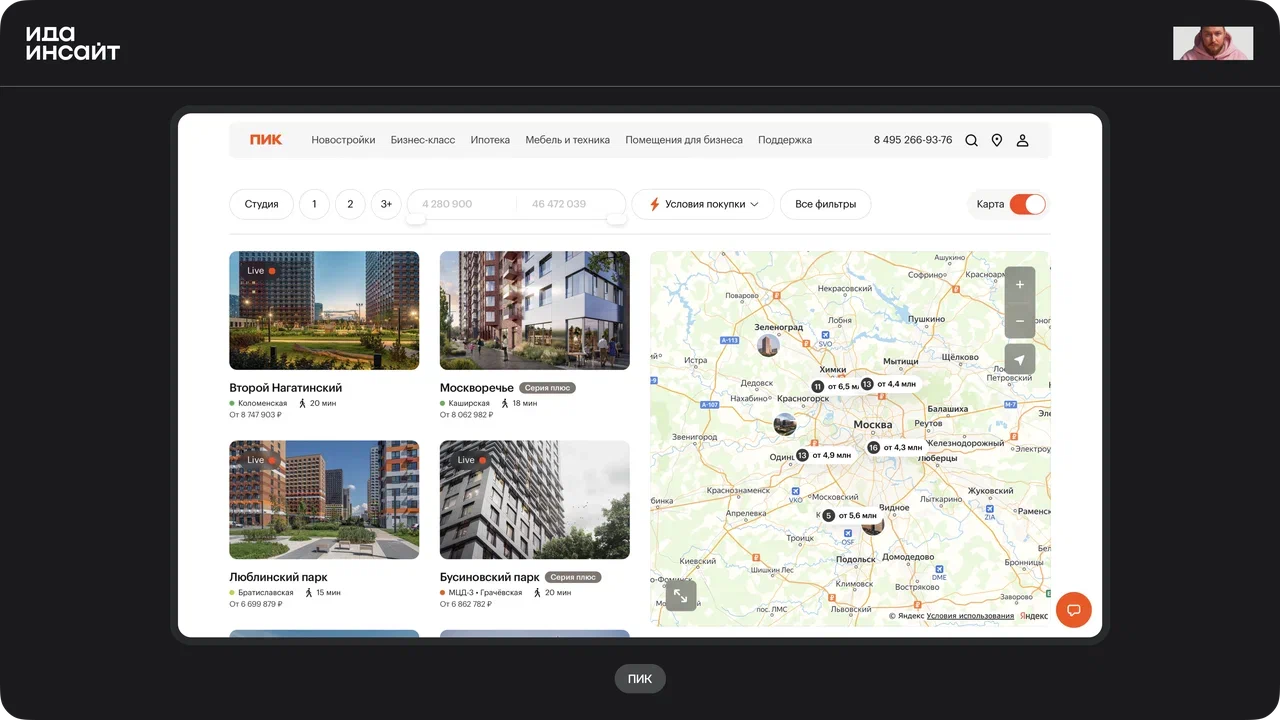Open the Люблинский парк photo thumbnail
Image resolution: width=1280 pixels, height=720 pixels.
(x=324, y=500)
